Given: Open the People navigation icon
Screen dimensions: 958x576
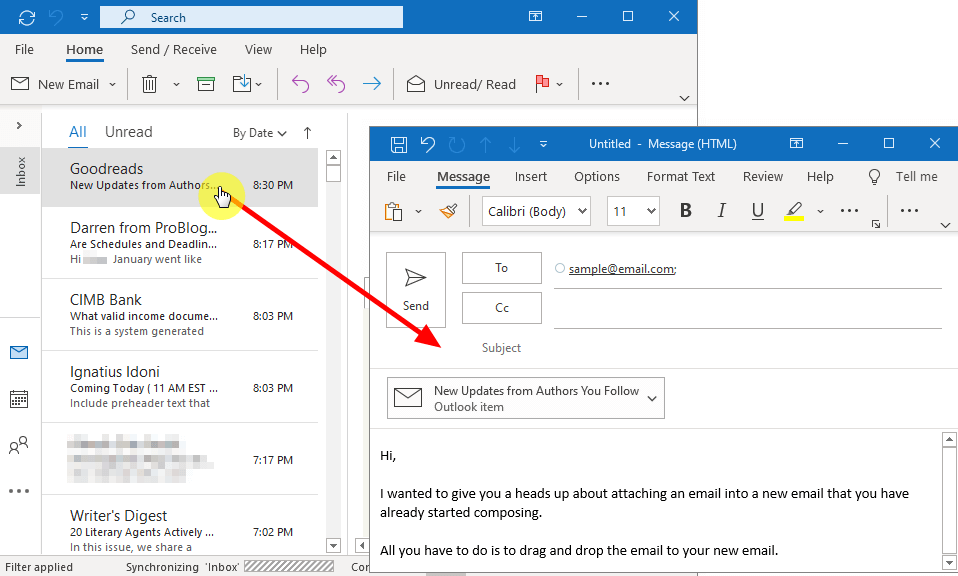Looking at the screenshot, I should [19, 445].
